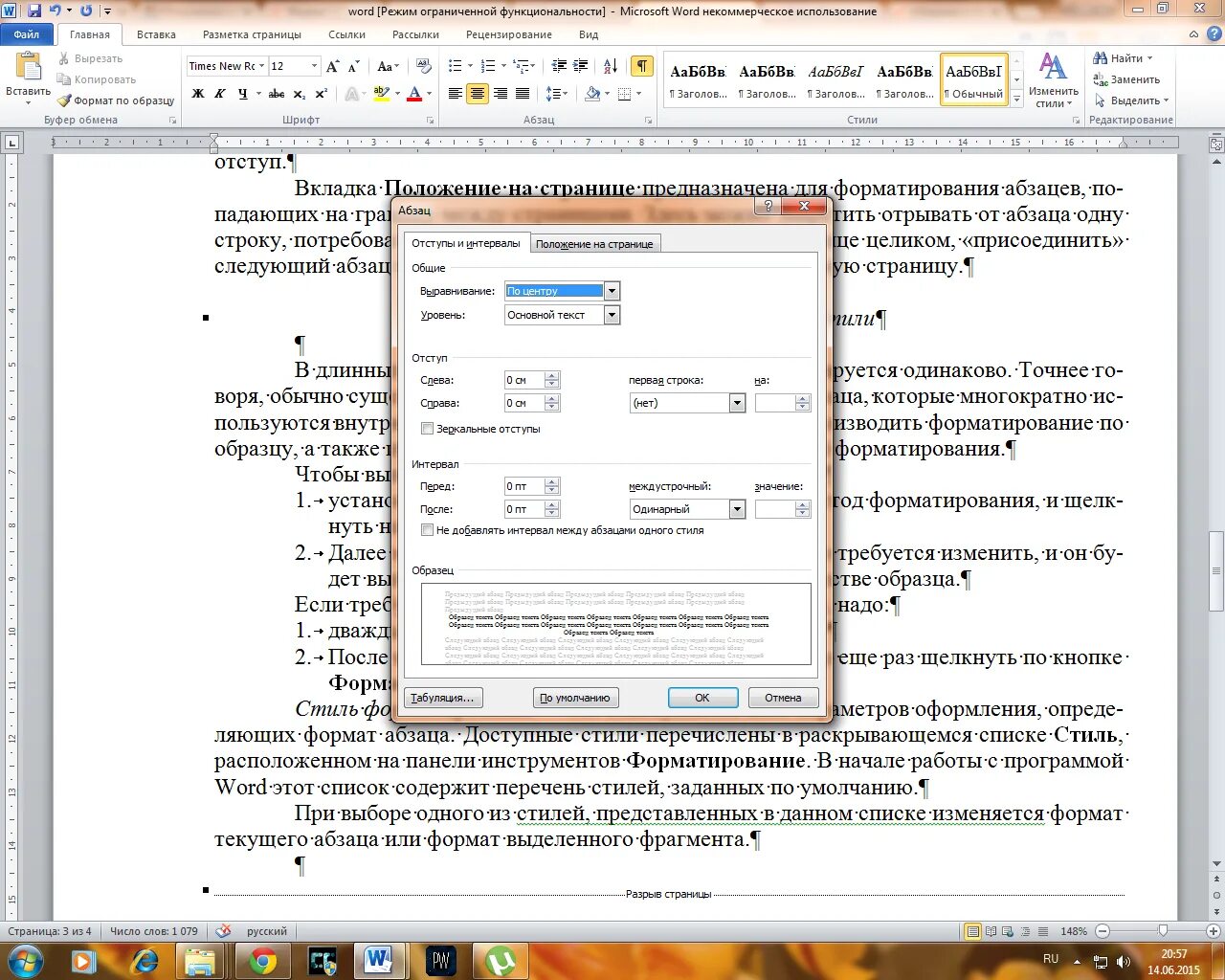Screen dimensions: 1225x980
Task: Increase the Перед spacing with stepper
Action: [x=551, y=482]
